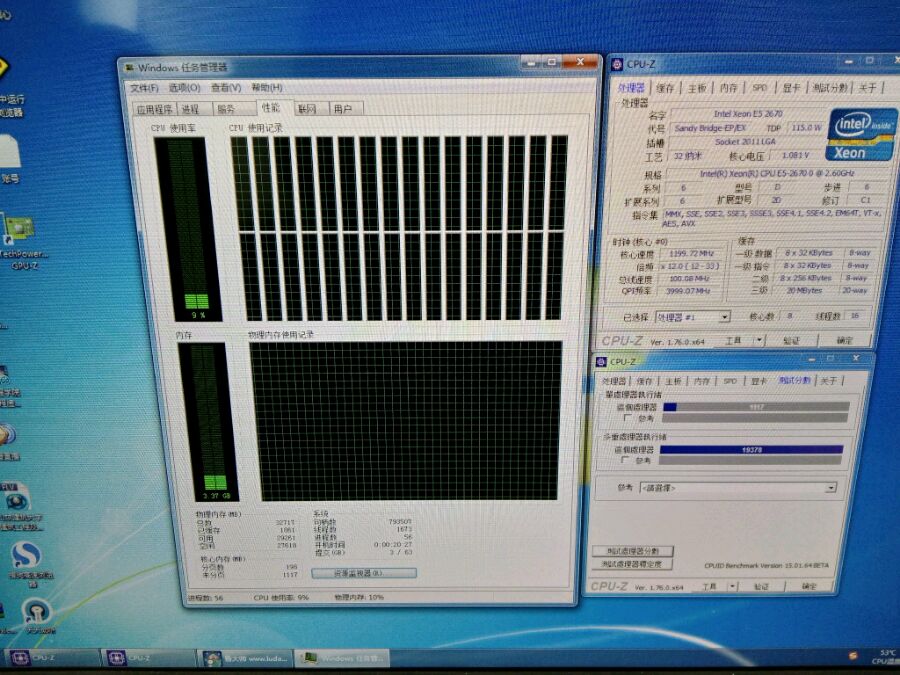900x675 pixels.
Task: Open 主板 tab in upper CPU-Z window
Action: 697,88
